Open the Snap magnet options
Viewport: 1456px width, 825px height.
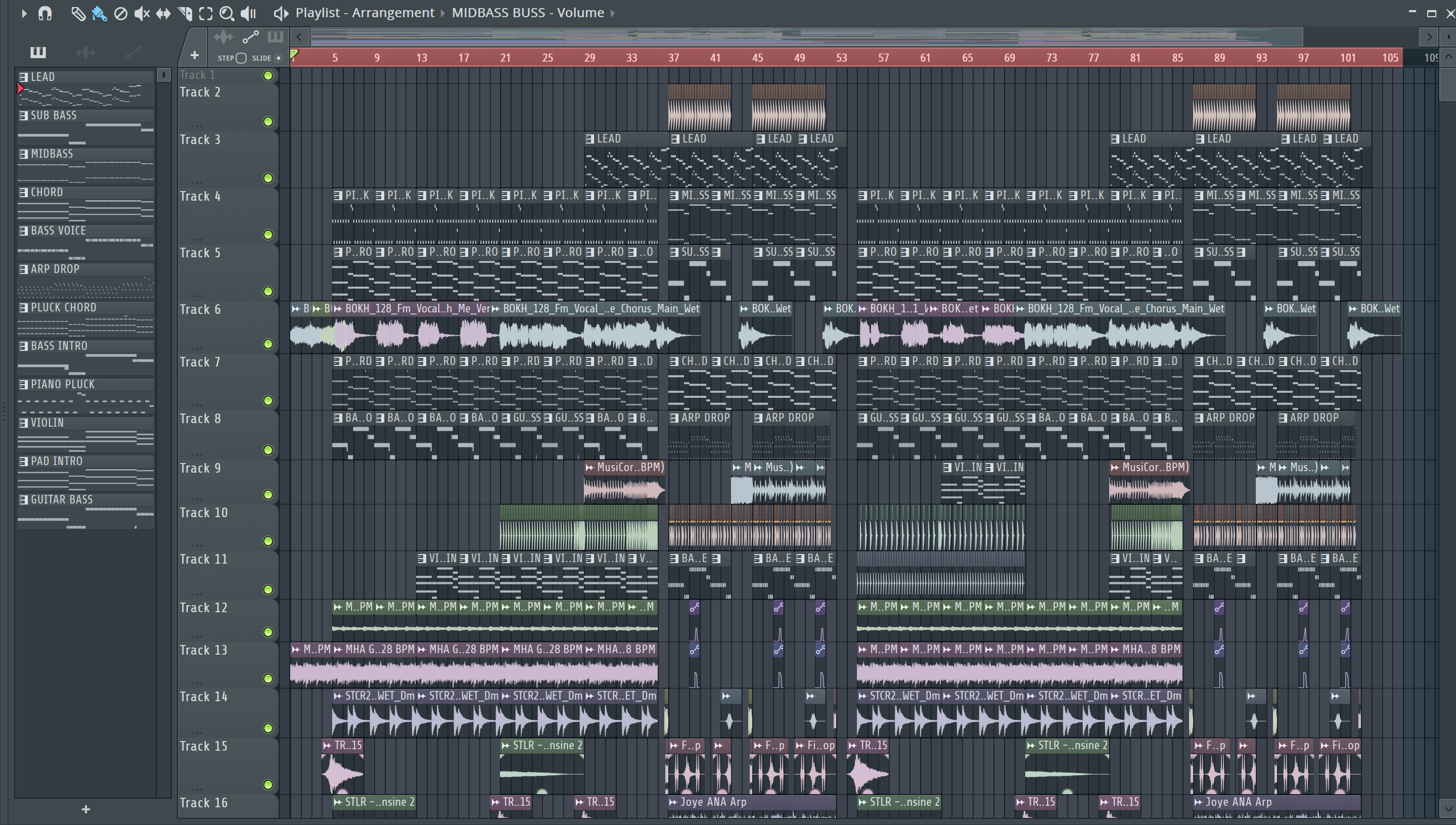point(45,13)
